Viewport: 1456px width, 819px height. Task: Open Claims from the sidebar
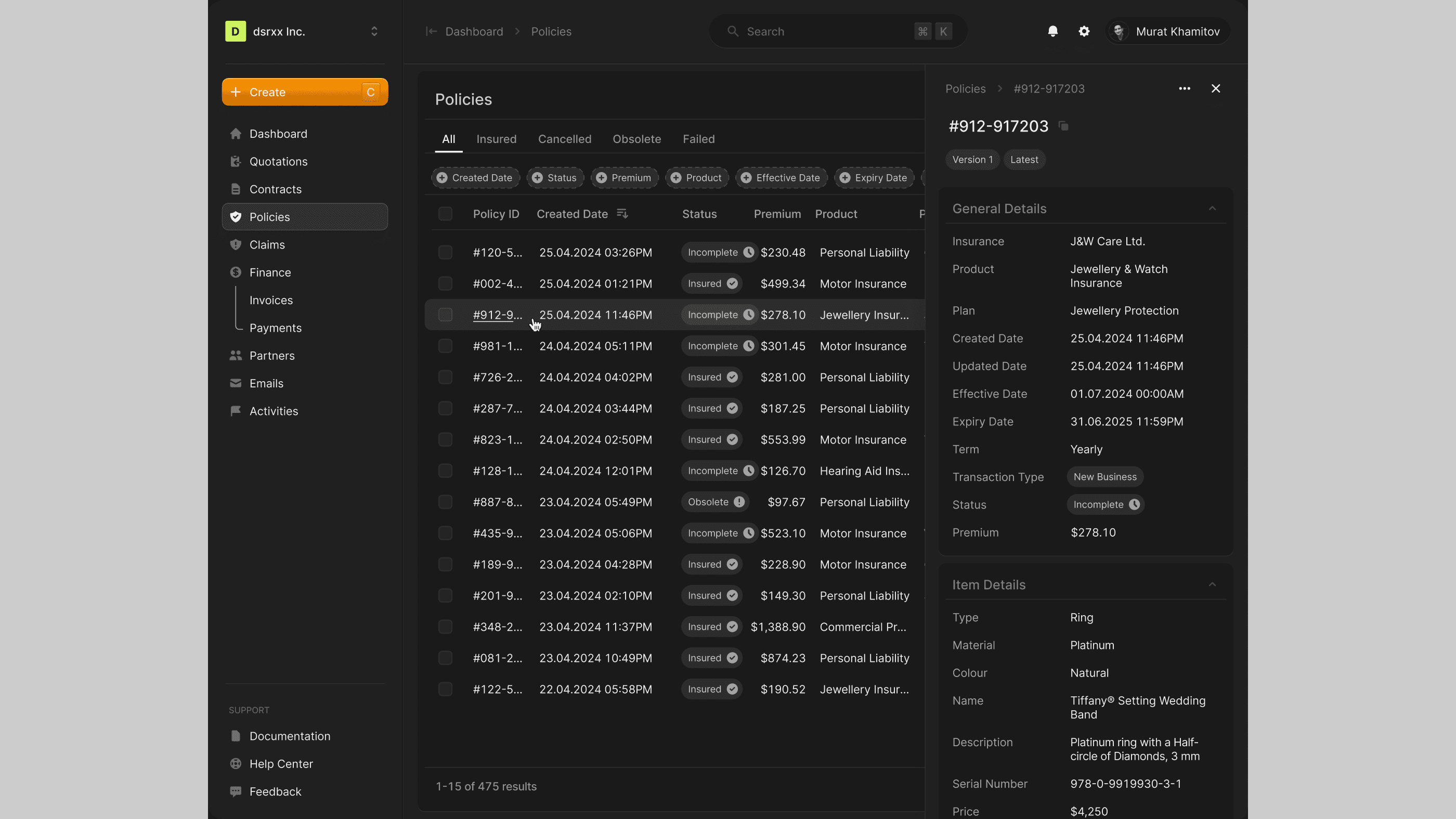[x=267, y=245]
